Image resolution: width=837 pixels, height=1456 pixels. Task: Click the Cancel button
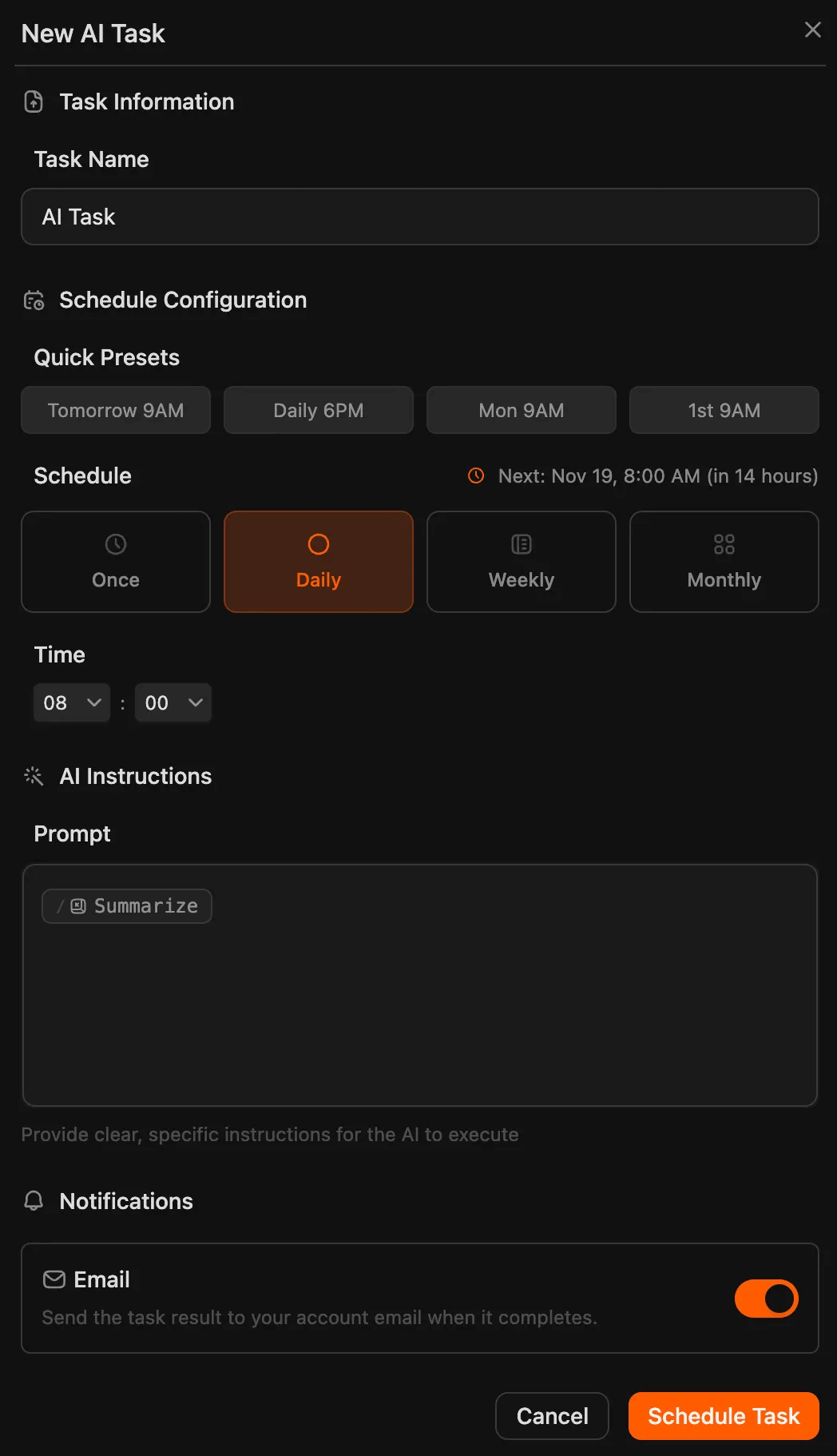(552, 1416)
